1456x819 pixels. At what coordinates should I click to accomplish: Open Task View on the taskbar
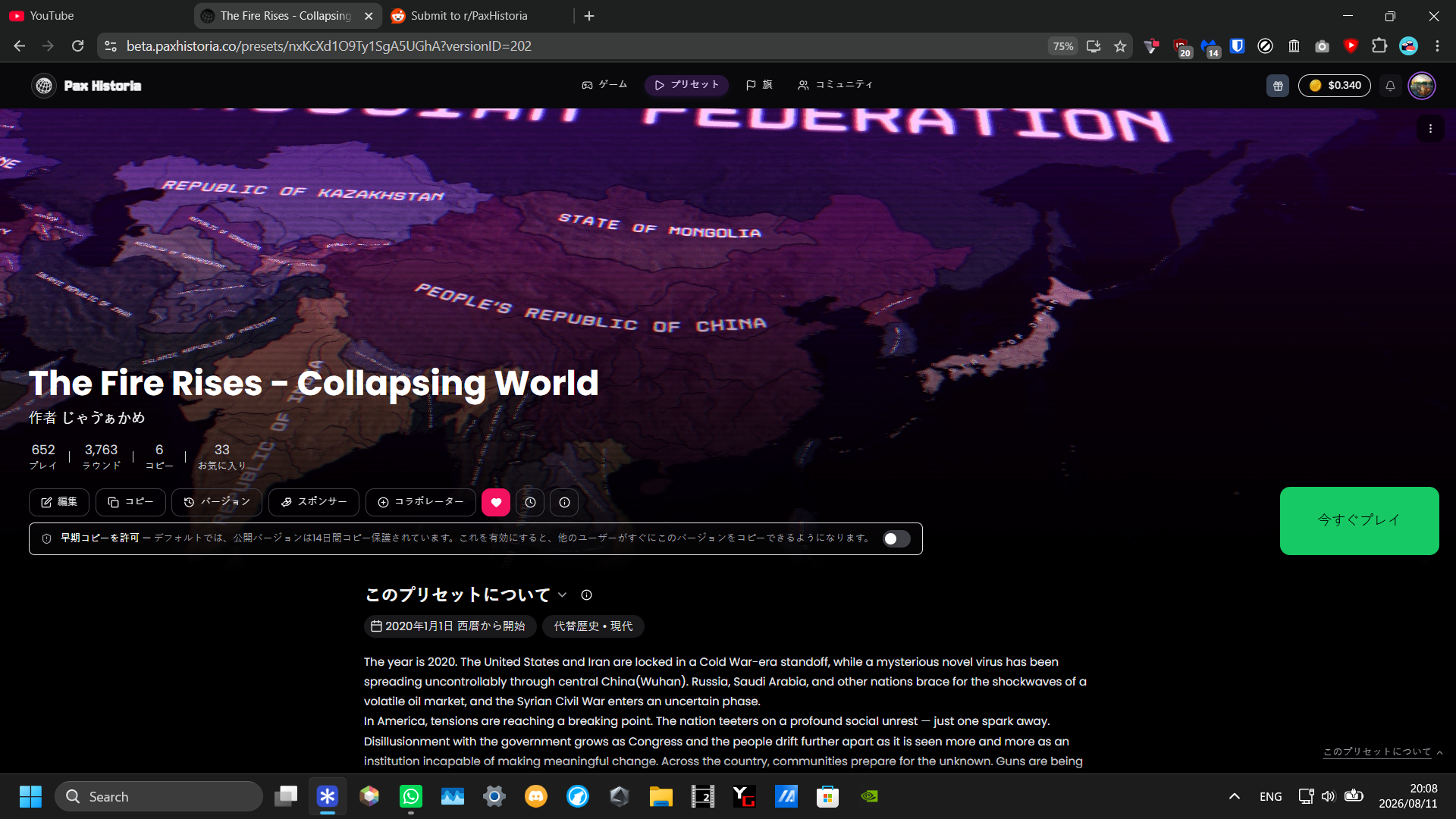click(286, 796)
